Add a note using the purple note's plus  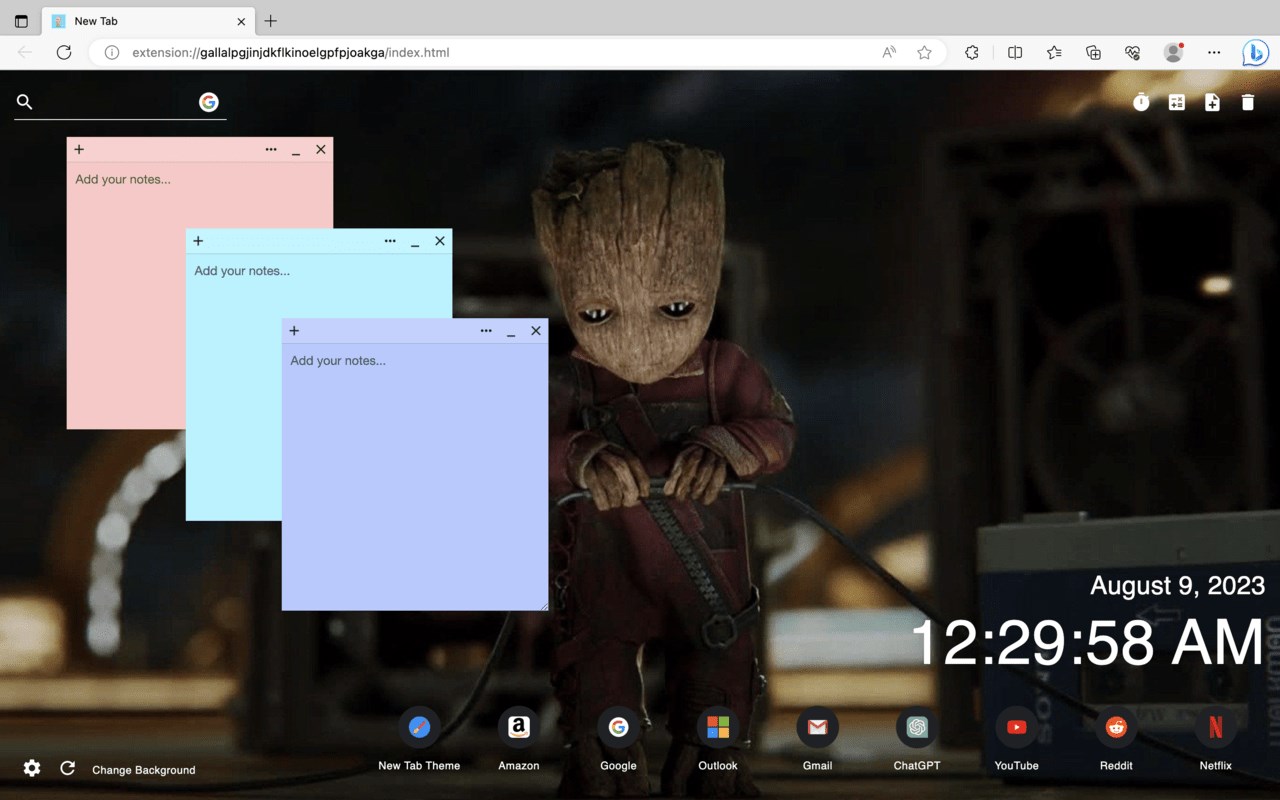pyautogui.click(x=294, y=331)
